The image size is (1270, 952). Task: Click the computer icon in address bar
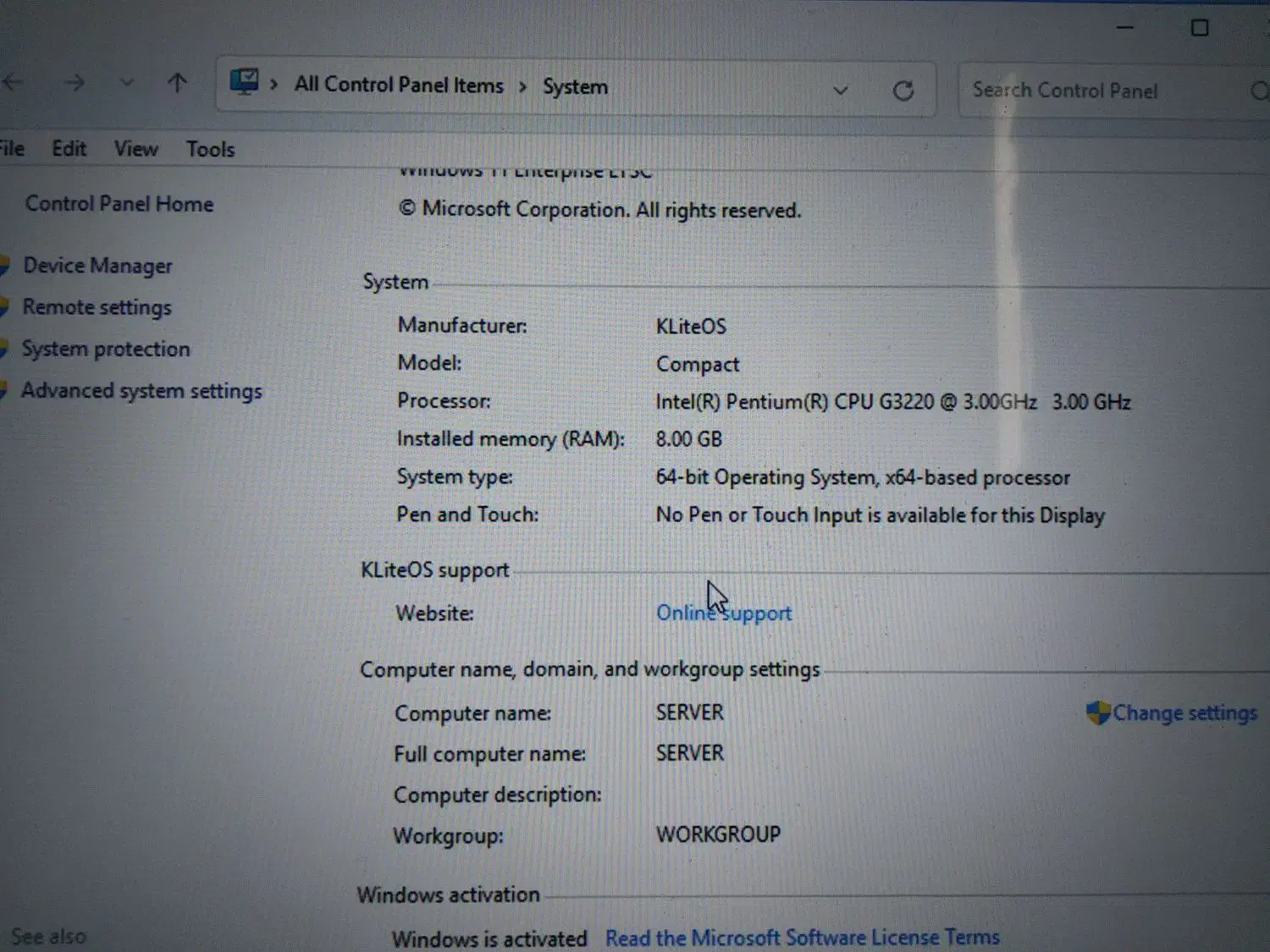click(x=244, y=83)
